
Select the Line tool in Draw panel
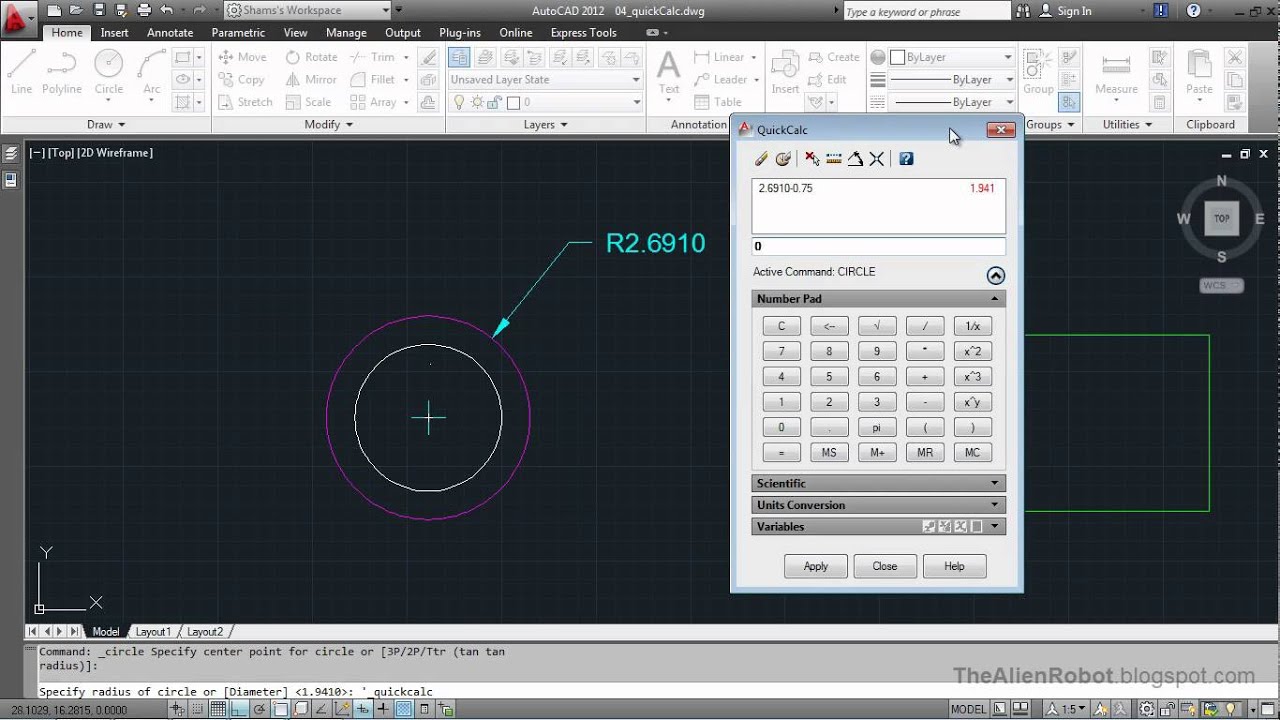click(21, 72)
